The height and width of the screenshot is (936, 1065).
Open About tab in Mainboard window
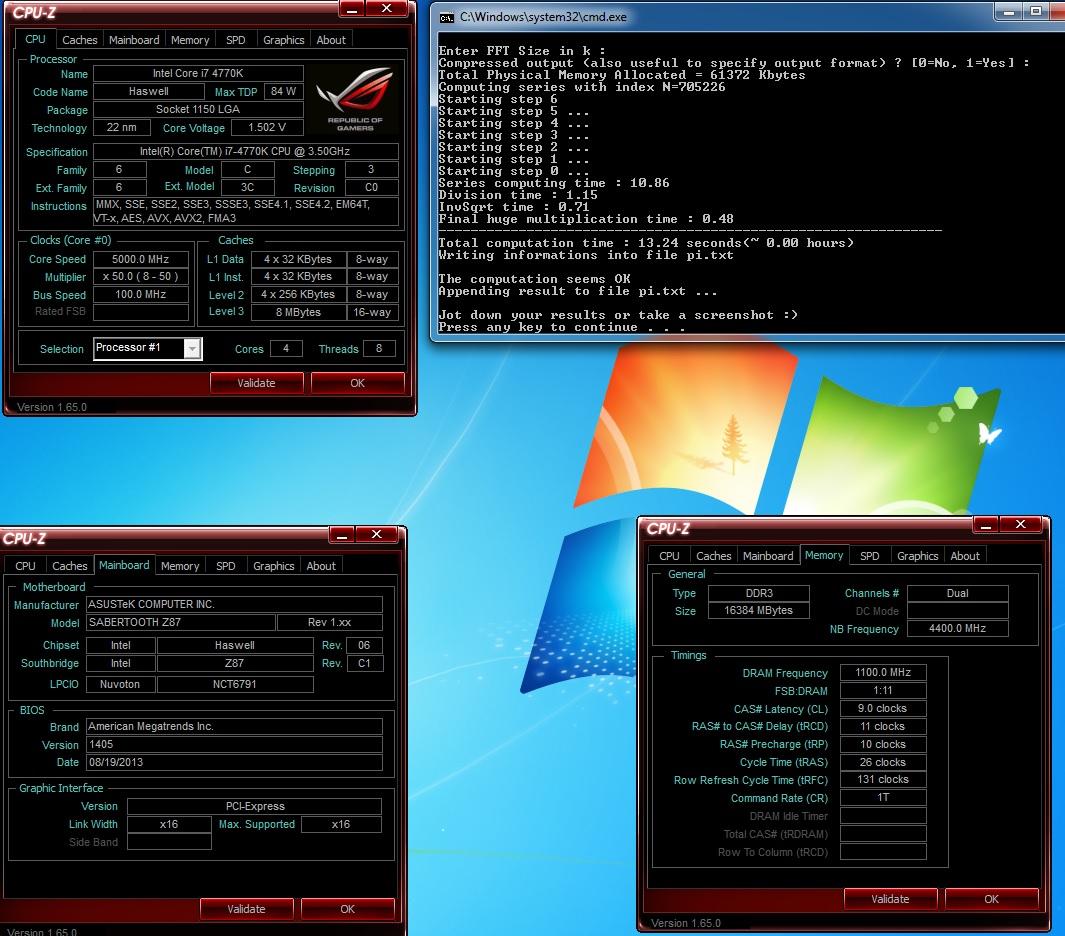tap(321, 566)
